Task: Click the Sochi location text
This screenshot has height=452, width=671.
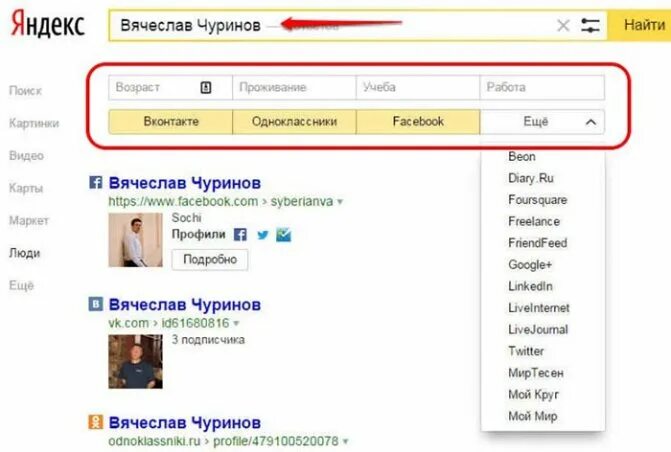Action: 186,218
